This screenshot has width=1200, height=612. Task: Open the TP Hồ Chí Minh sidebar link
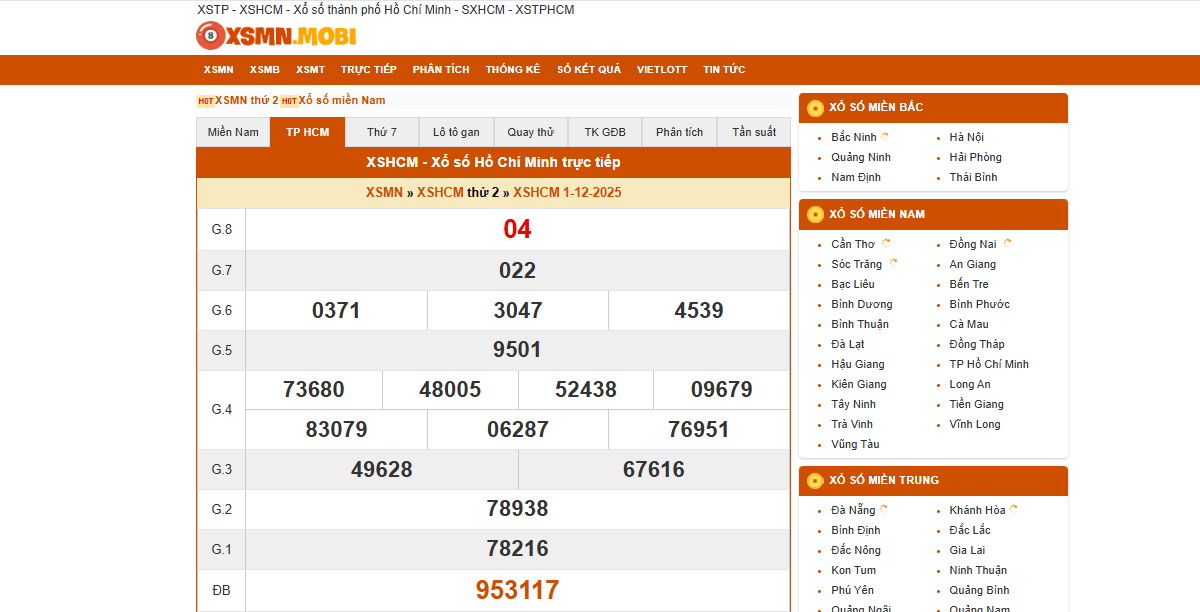(x=989, y=364)
